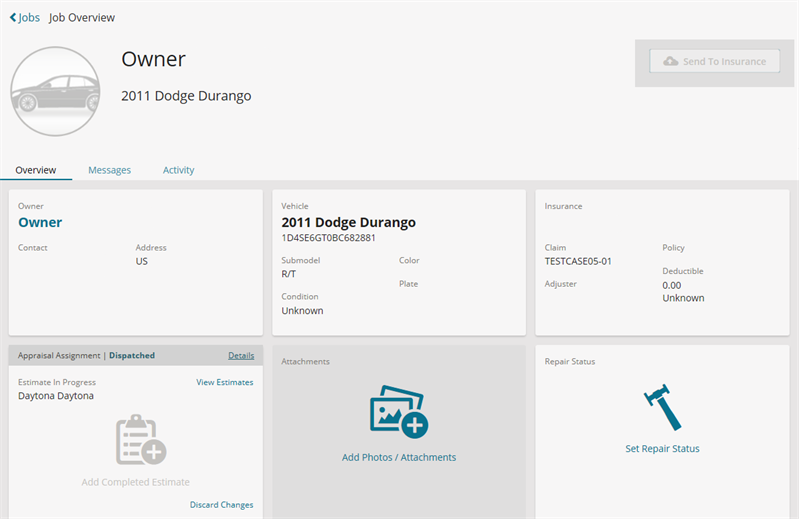Click the clipboard add-estimate icon

pyautogui.click(x=141, y=440)
